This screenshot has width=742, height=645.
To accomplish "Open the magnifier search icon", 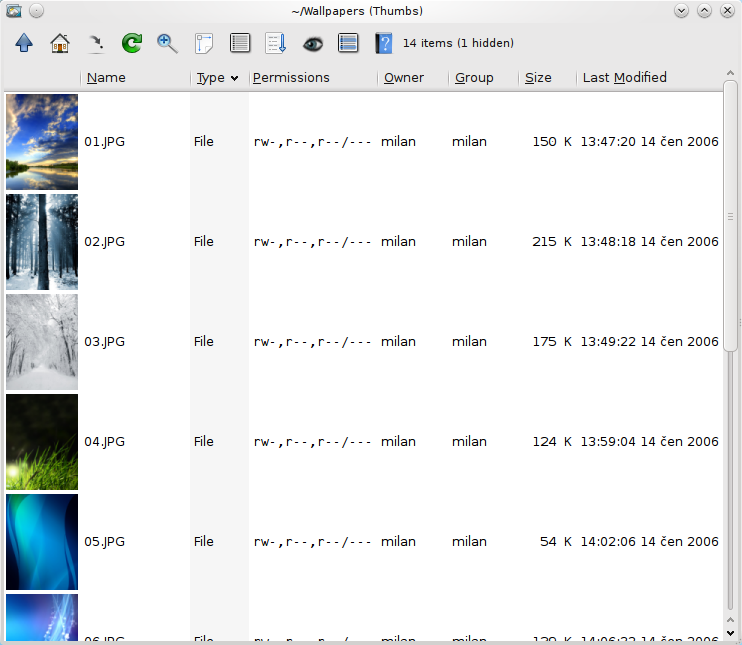I will 168,43.
